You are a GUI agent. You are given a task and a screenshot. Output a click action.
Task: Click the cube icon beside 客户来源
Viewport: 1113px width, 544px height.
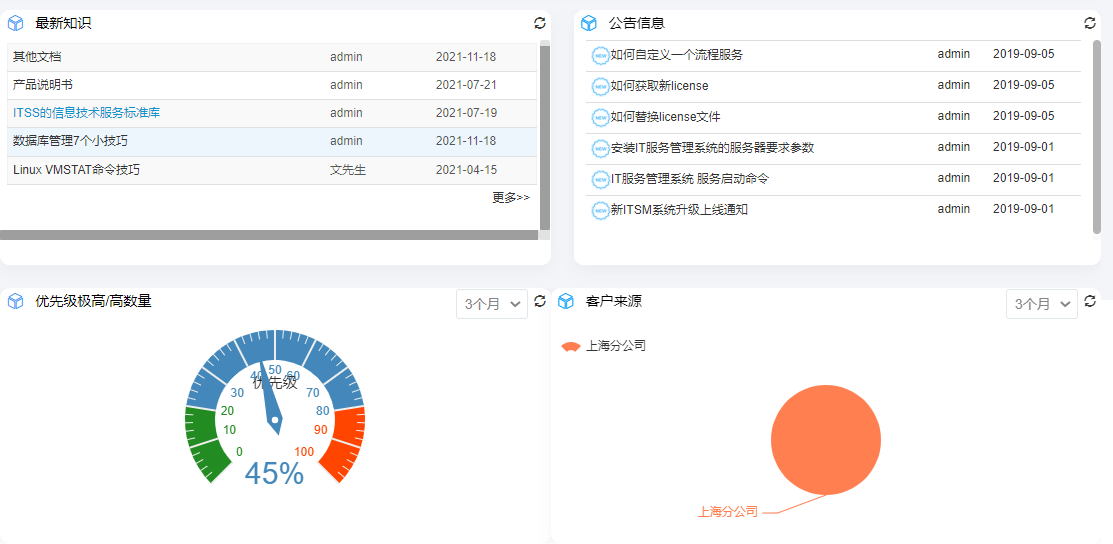565,301
